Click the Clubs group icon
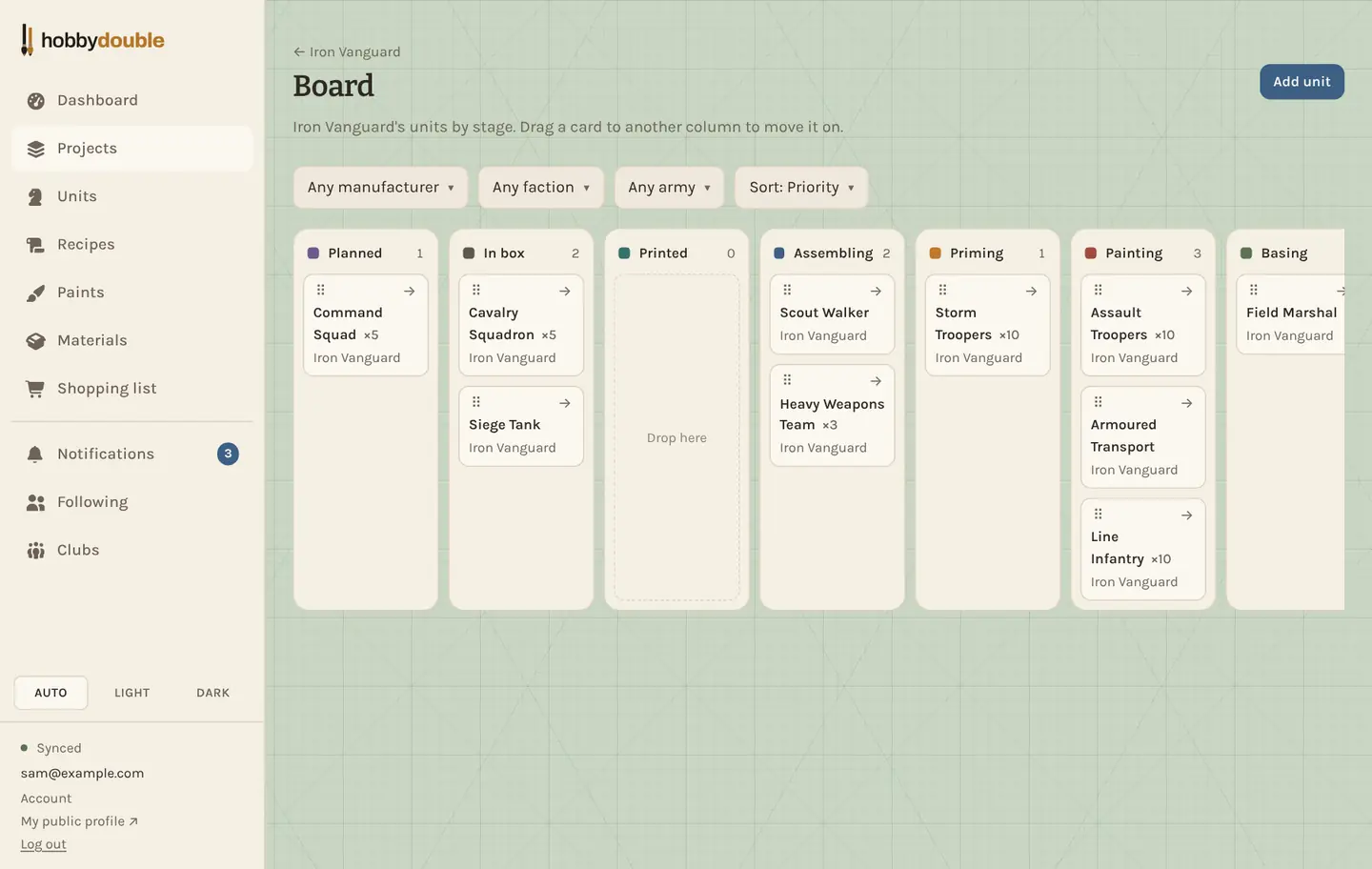Viewport: 1372px width, 869px height. coord(36,551)
